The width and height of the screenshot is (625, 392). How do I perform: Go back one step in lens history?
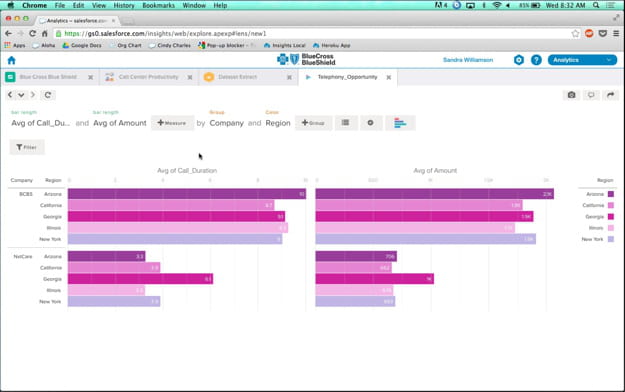10,95
